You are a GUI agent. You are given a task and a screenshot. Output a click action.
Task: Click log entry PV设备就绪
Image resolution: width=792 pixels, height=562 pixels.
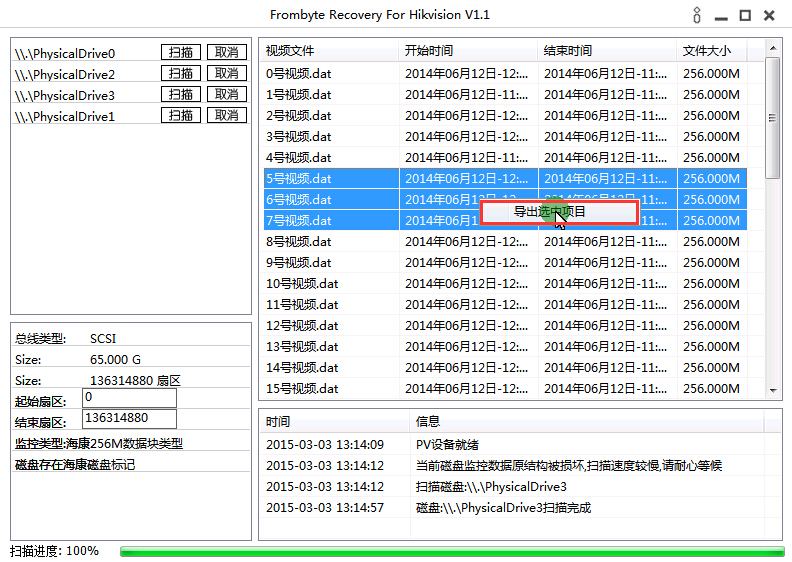[448, 445]
